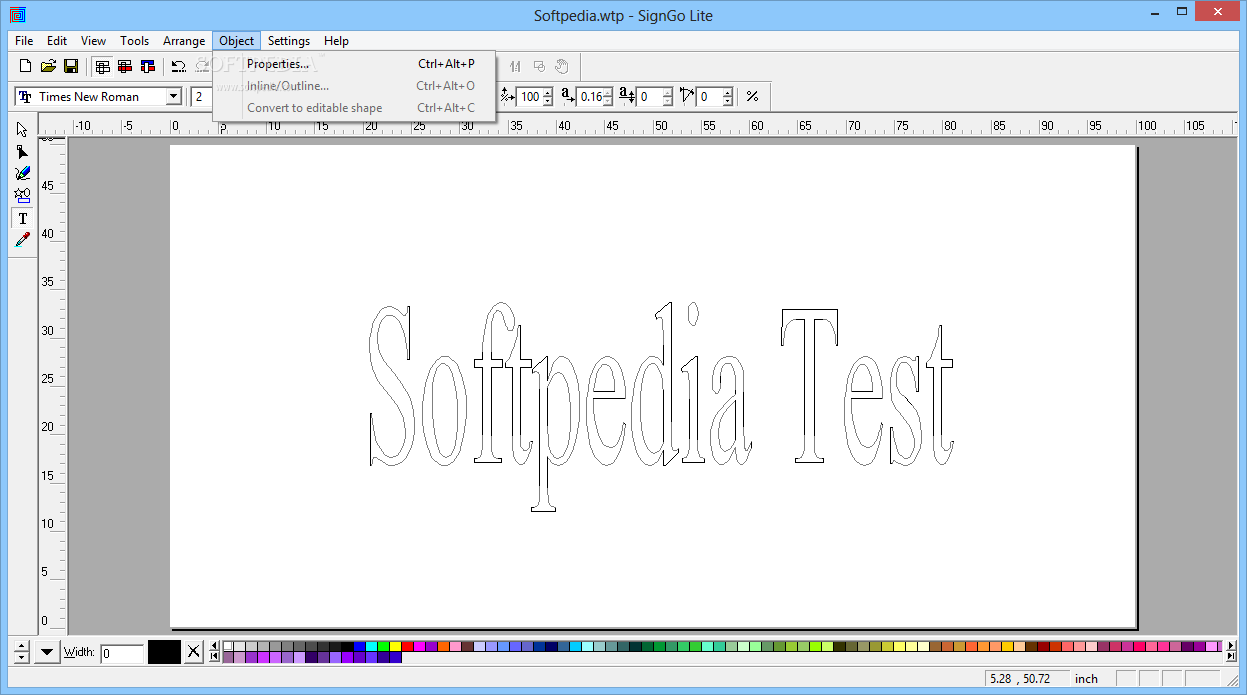The width and height of the screenshot is (1247, 695).
Task: Adjust the line spacing 0 spinner
Action: tap(667, 97)
